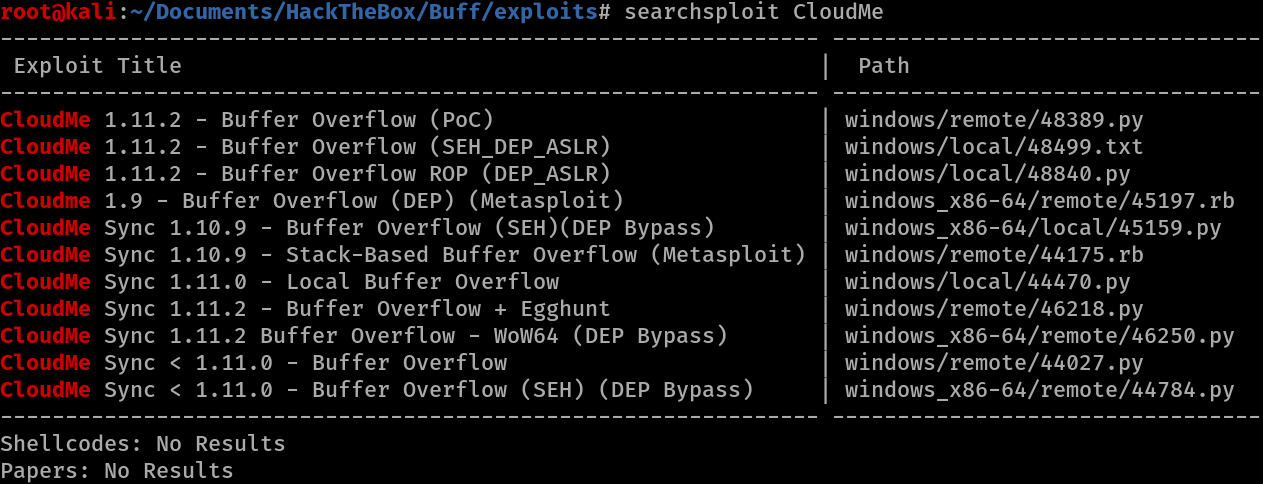Click the Exploit Title column header
The height and width of the screenshot is (484, 1263).
97,66
